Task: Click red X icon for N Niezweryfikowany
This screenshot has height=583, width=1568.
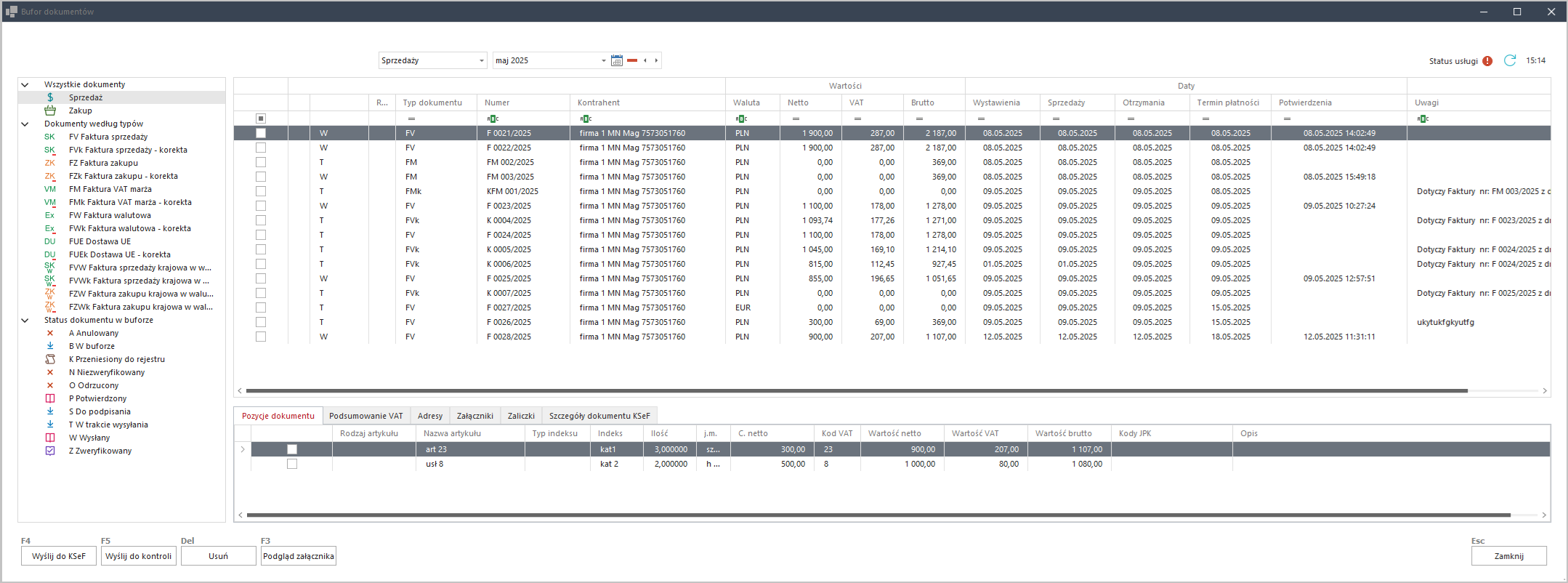Action: coord(50,372)
